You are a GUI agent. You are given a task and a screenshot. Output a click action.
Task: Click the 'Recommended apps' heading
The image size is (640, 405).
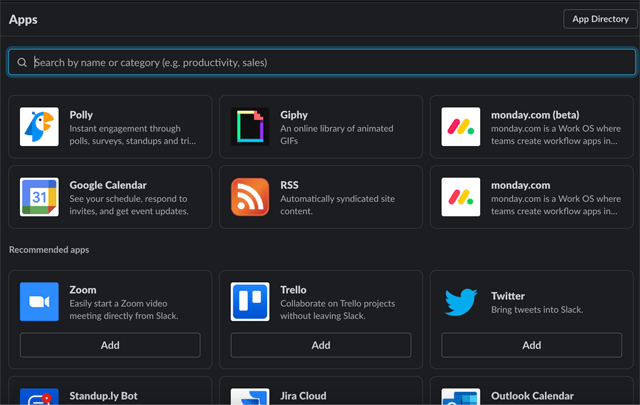click(49, 249)
